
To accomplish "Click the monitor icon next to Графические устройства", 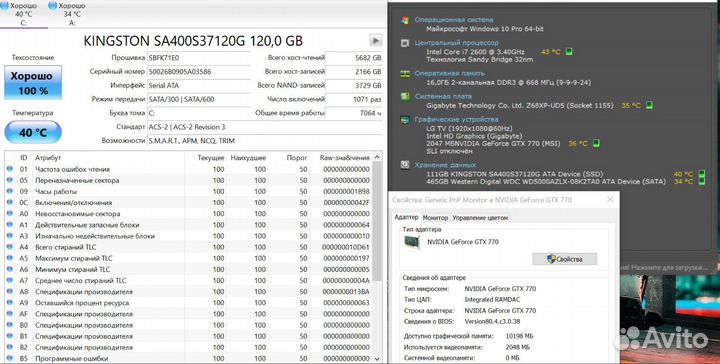I will (405, 119).
